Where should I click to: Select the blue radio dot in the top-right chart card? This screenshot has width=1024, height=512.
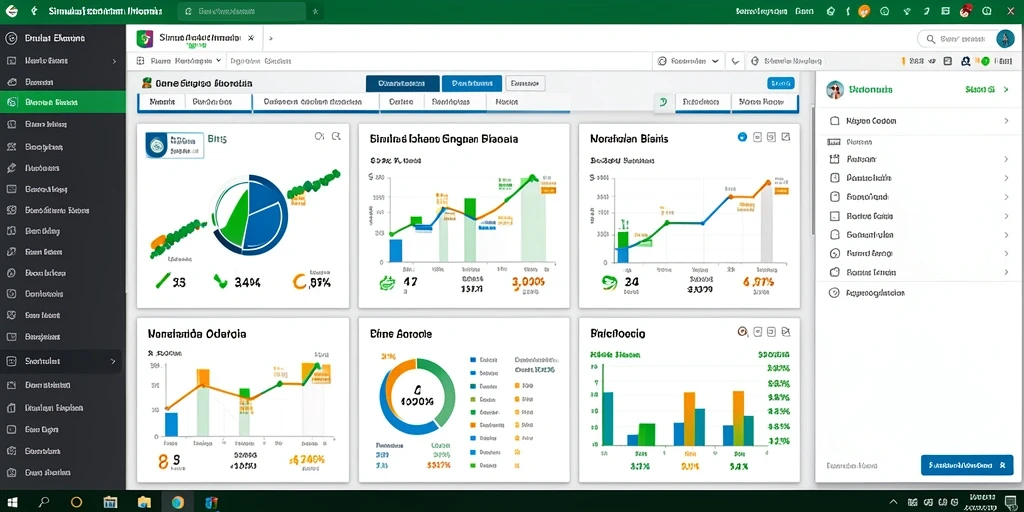[742, 137]
